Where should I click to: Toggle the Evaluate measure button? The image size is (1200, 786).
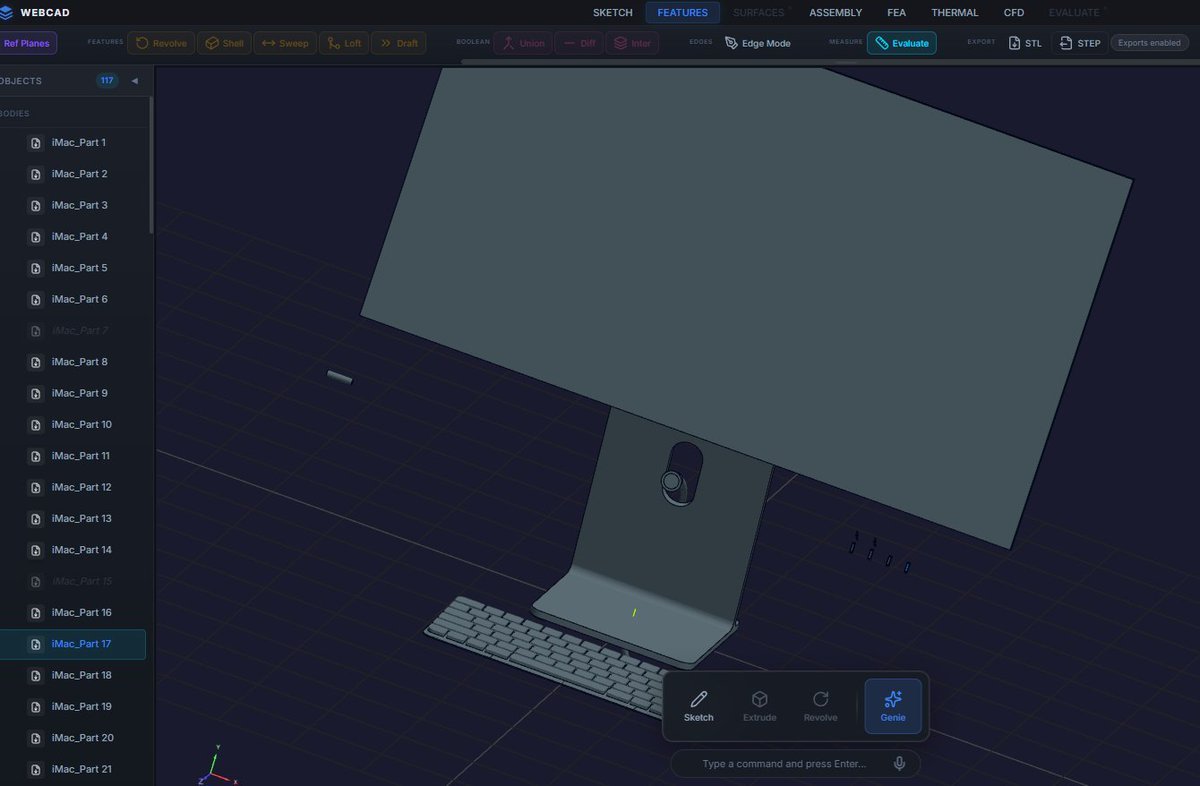click(901, 44)
